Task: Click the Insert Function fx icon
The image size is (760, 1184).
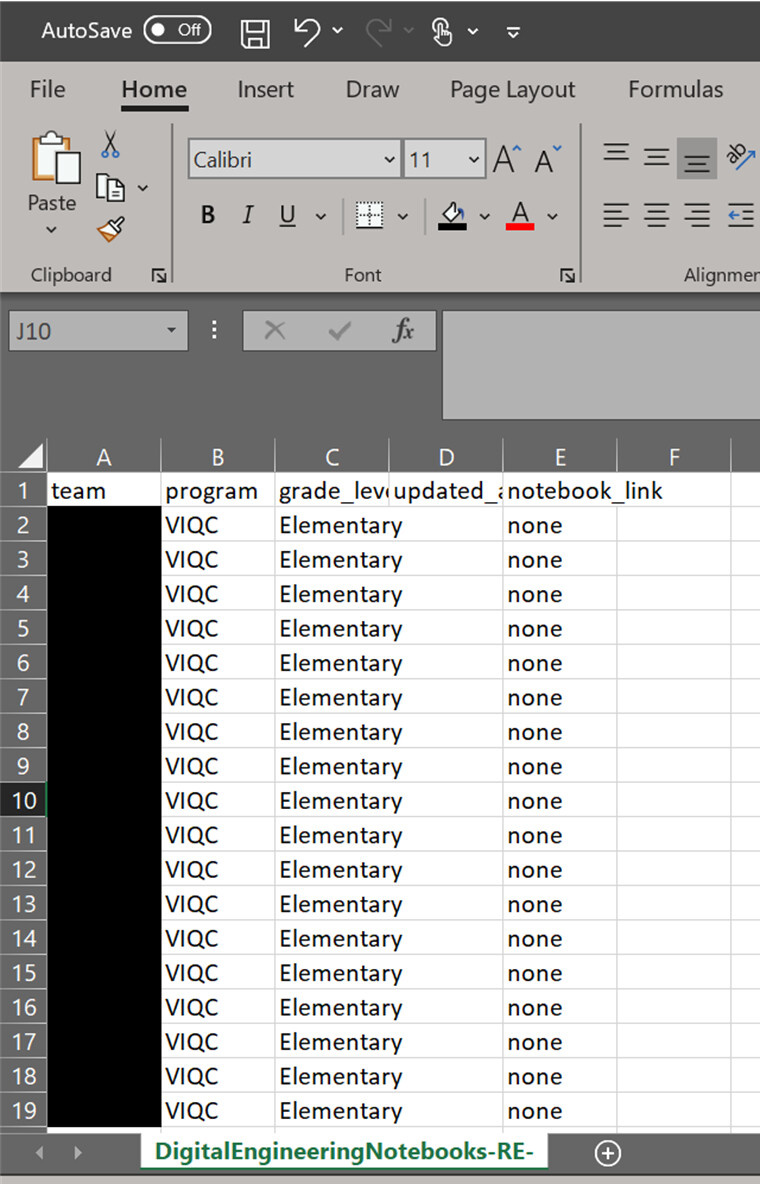Action: pyautogui.click(x=403, y=331)
